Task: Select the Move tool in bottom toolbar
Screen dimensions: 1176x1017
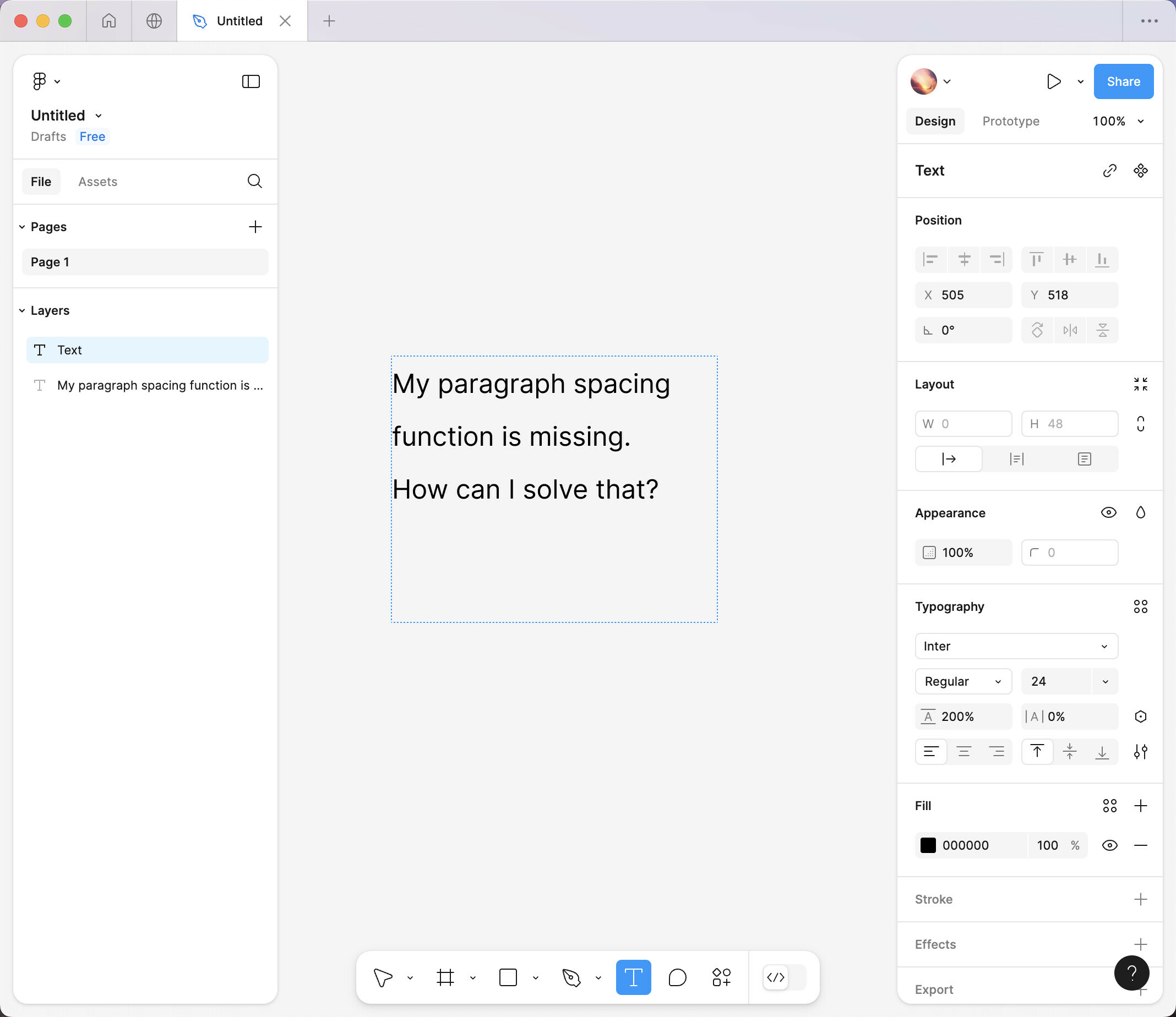Action: pos(383,977)
